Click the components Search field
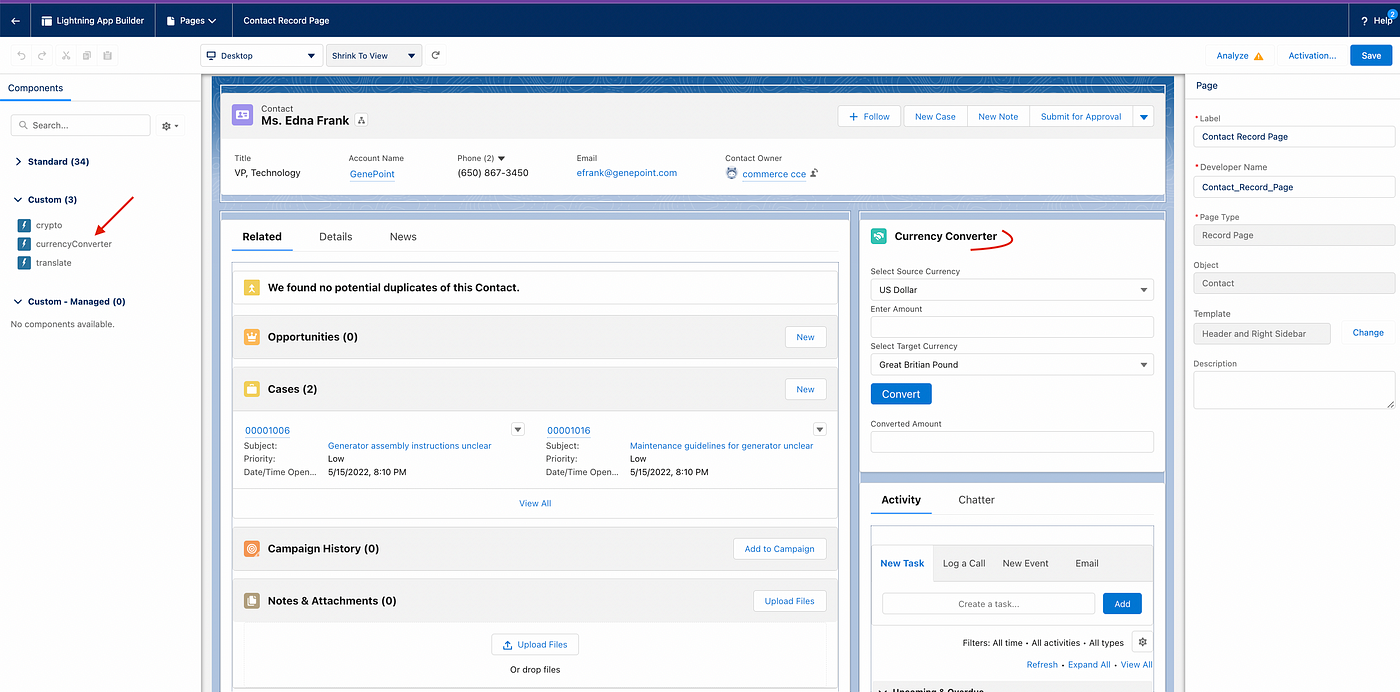Viewport: 1400px width, 692px height. tap(80, 126)
